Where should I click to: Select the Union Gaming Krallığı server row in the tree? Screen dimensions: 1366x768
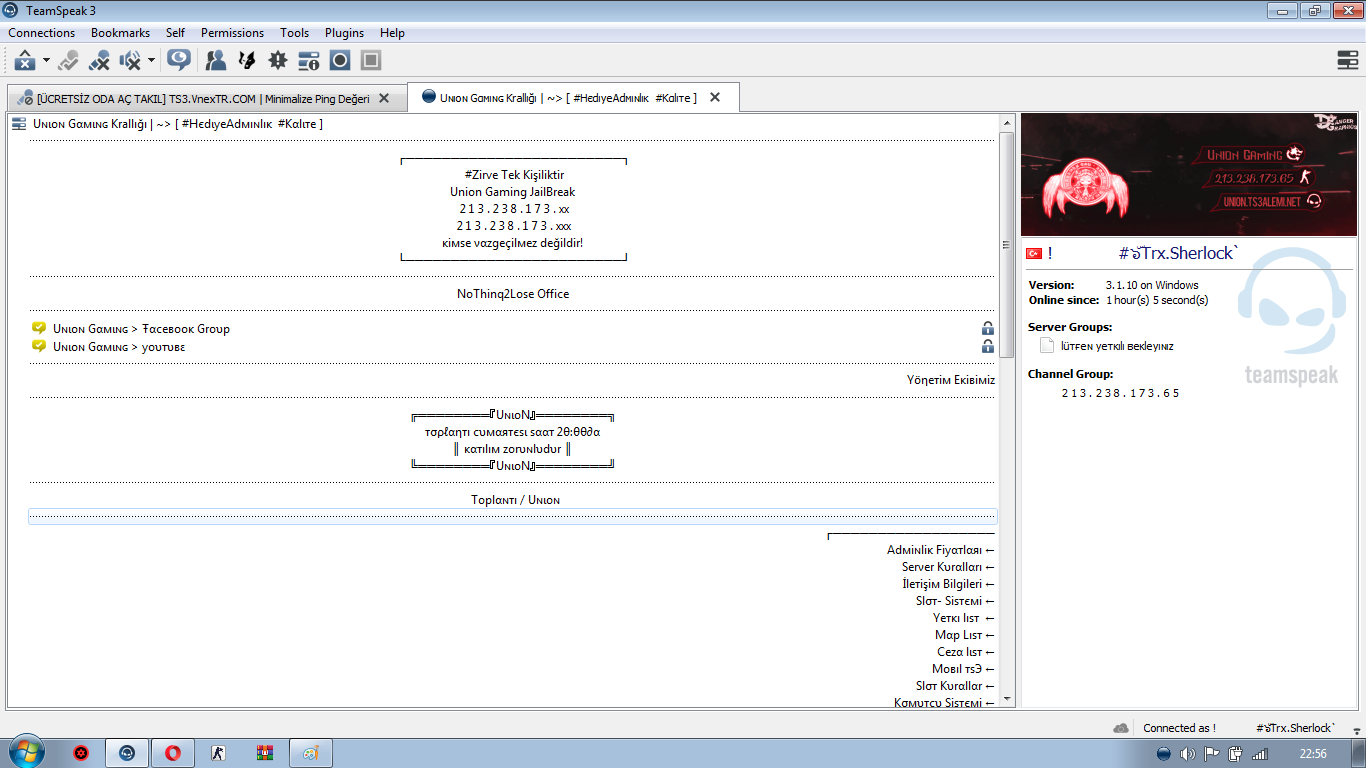(503, 124)
